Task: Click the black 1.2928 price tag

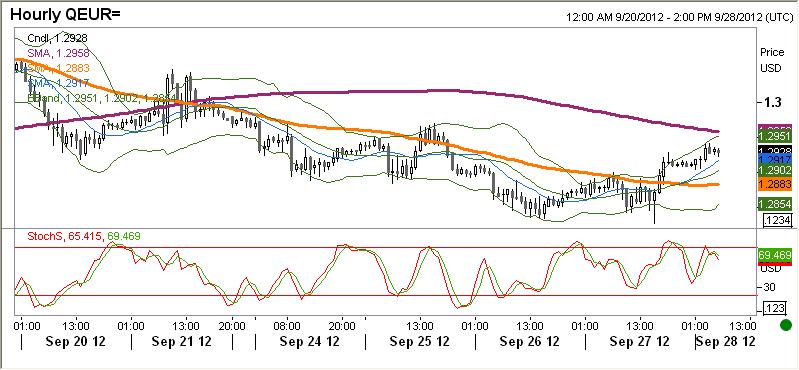Action: pyautogui.click(x=775, y=150)
